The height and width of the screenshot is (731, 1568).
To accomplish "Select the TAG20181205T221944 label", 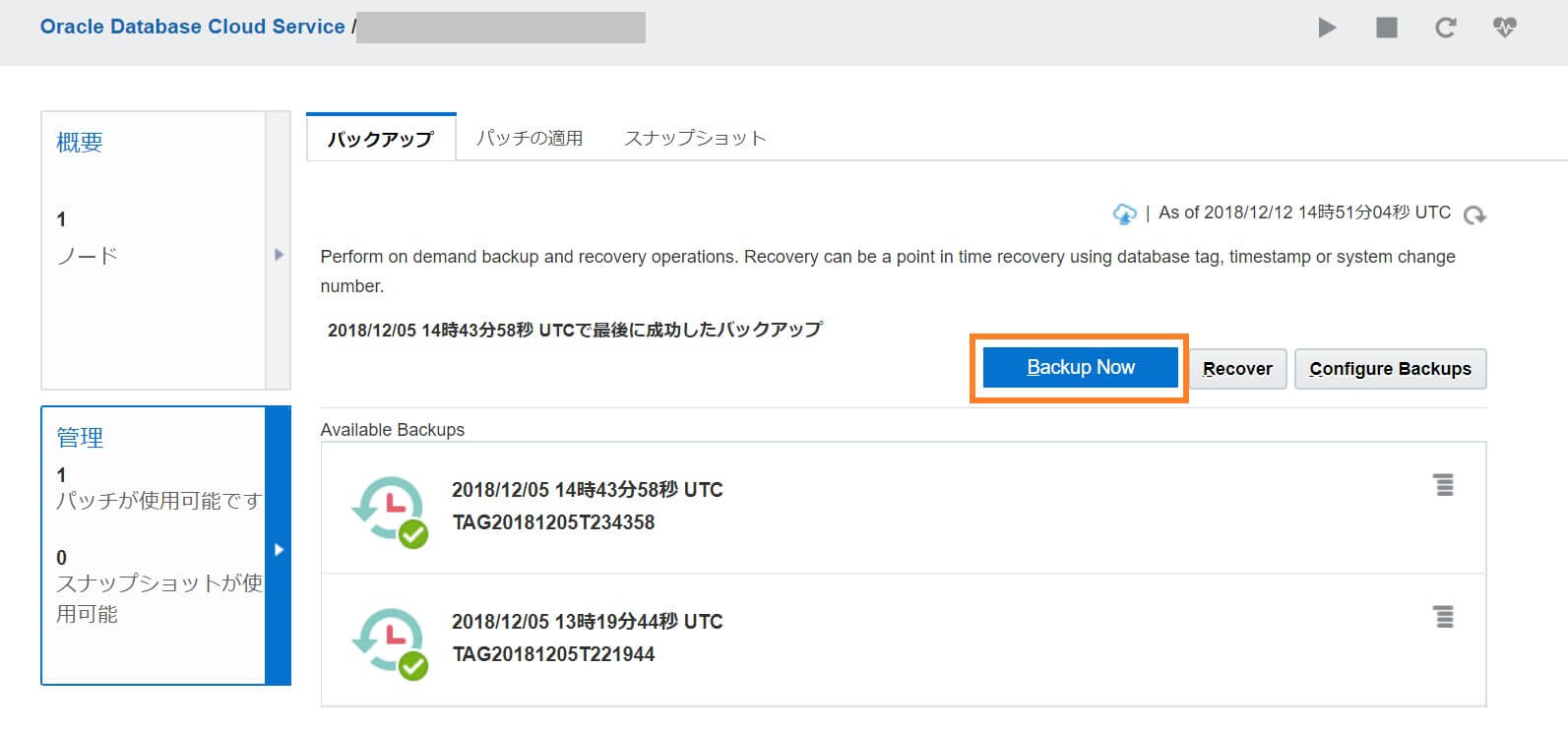I will (553, 654).
